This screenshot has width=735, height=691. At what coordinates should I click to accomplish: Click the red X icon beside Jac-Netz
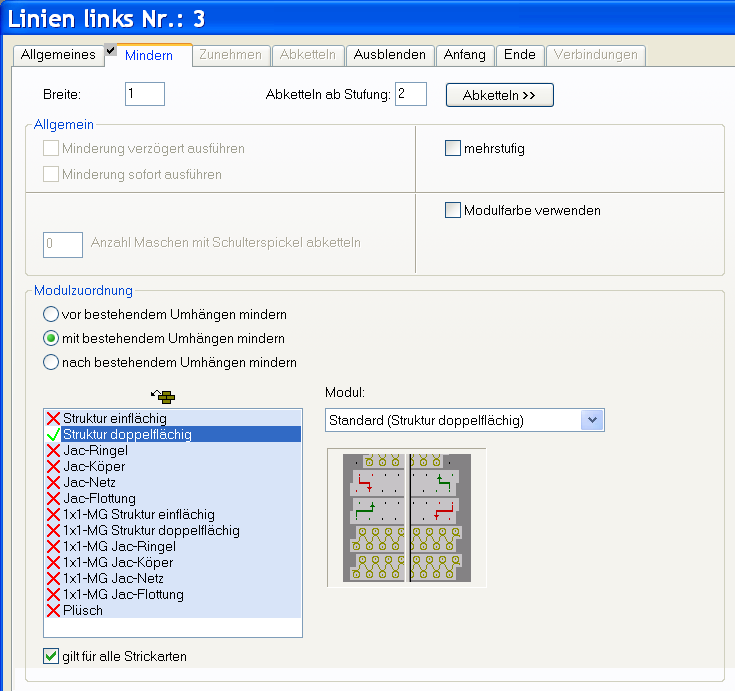click(53, 482)
